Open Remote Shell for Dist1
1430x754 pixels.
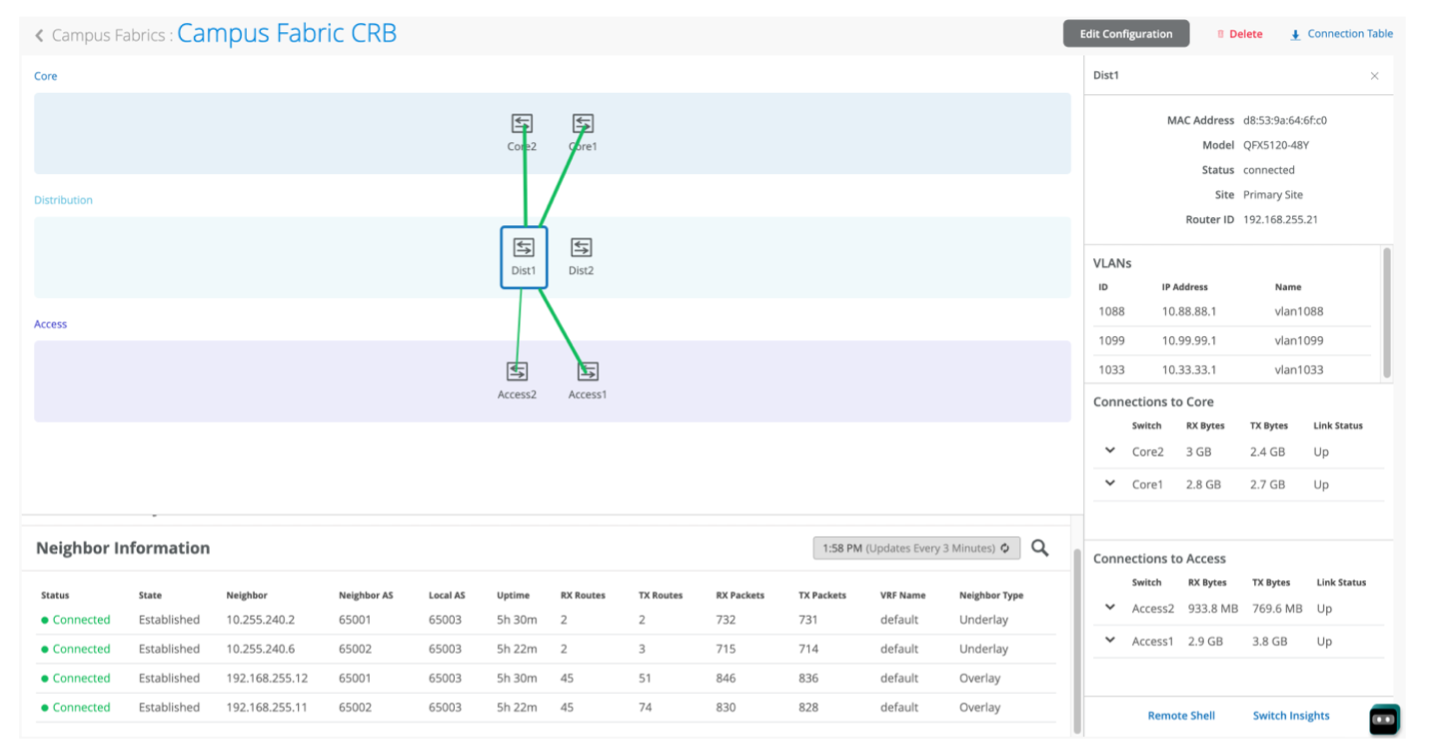(x=1181, y=716)
